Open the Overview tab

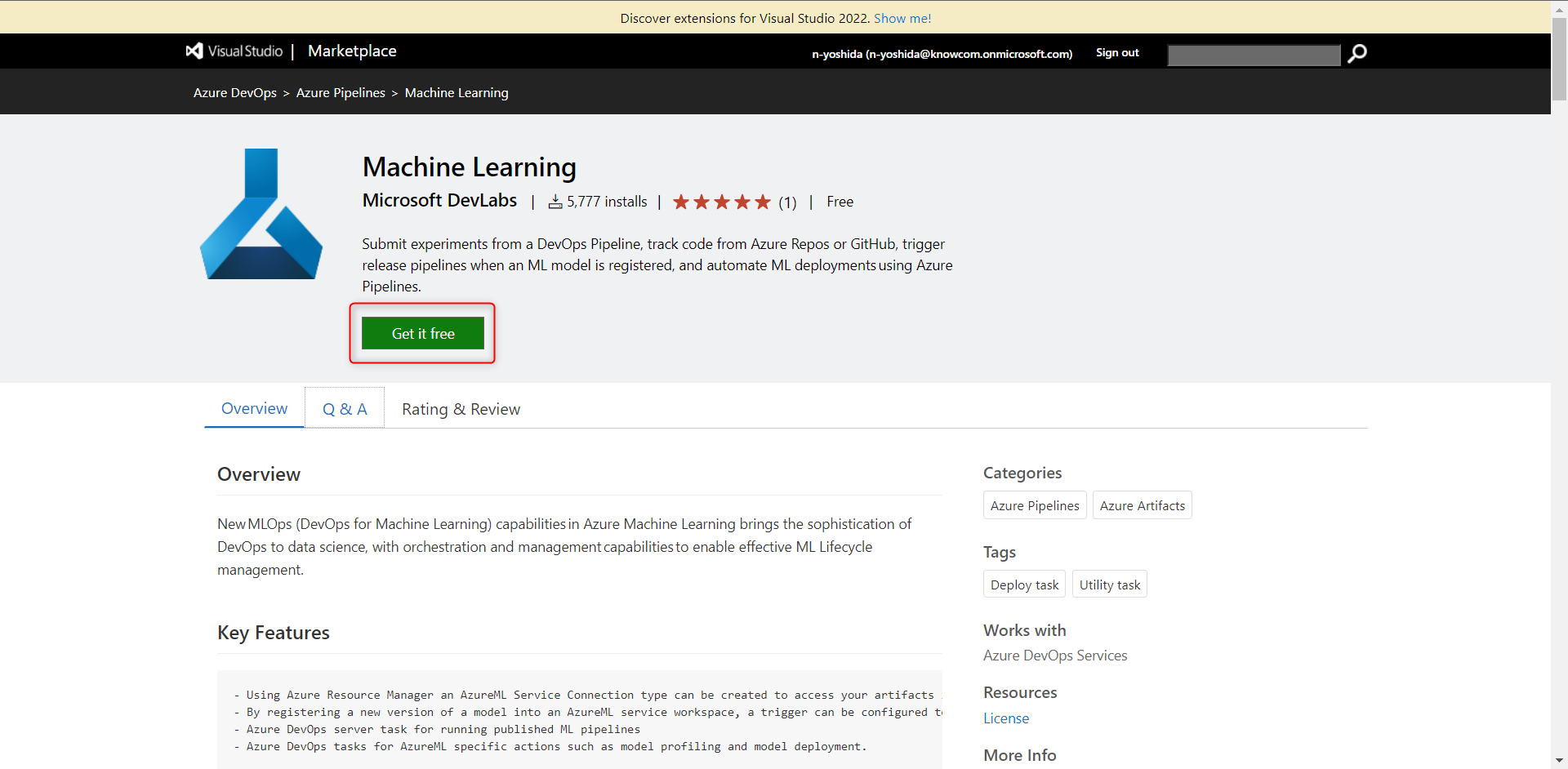(x=254, y=408)
